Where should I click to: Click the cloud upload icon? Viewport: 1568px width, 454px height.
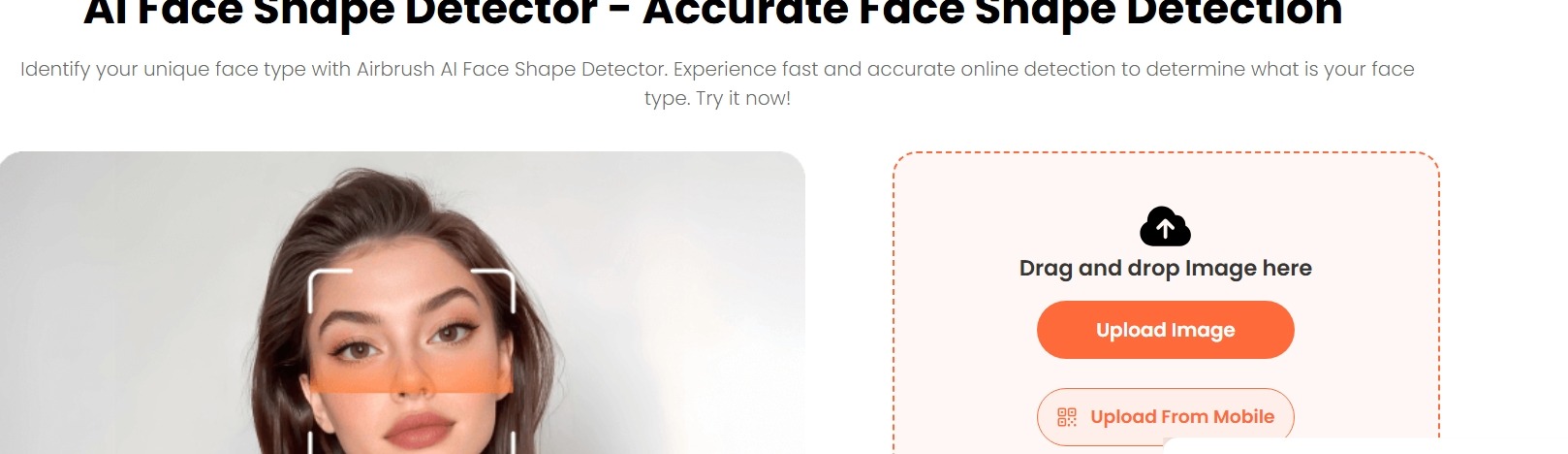(1165, 226)
